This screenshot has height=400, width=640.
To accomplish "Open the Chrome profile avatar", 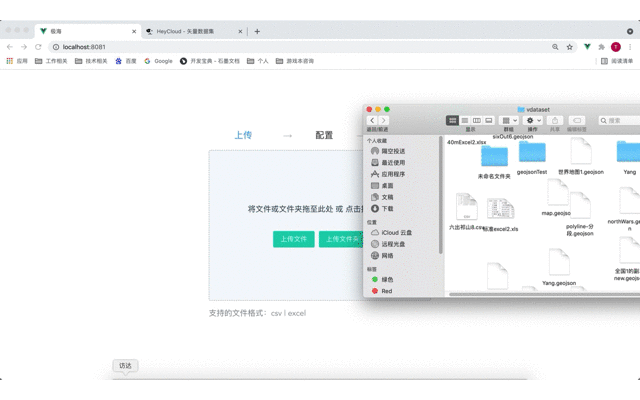I will (616, 47).
